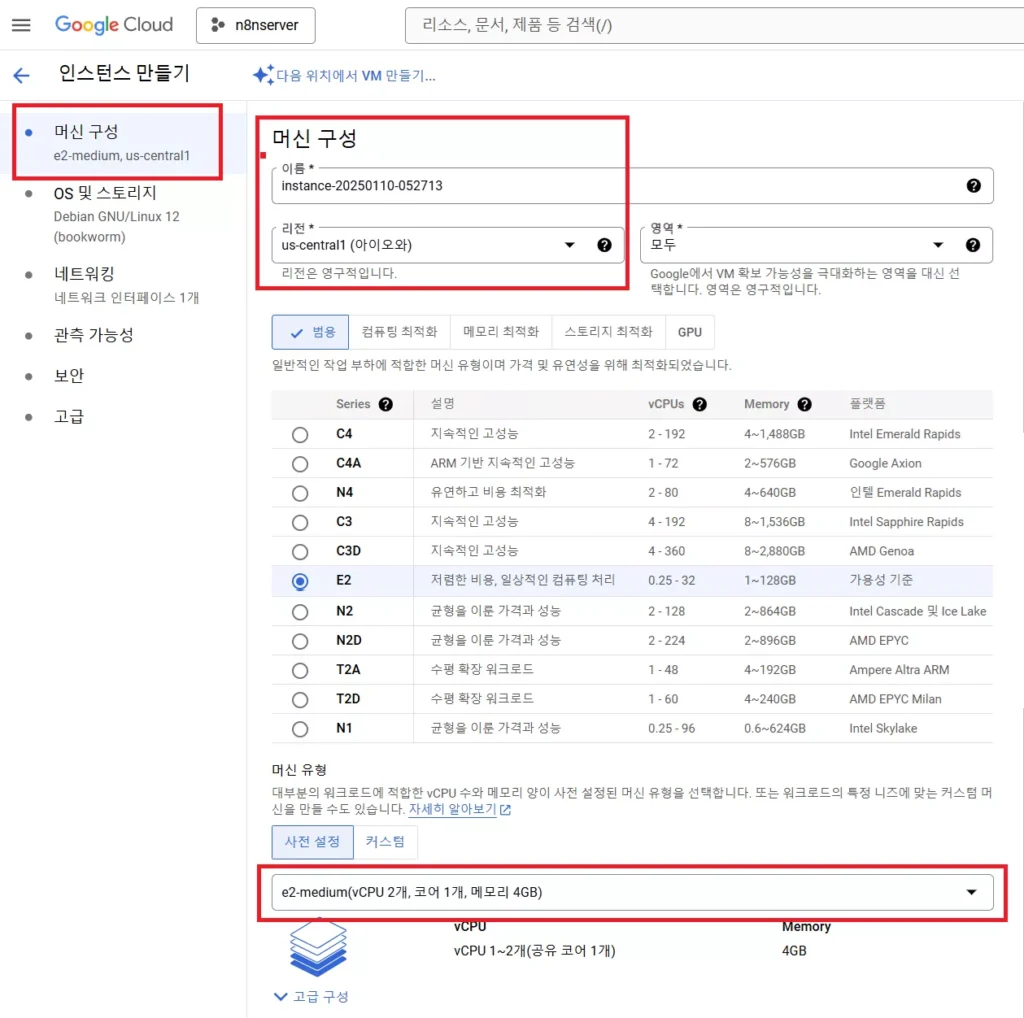Image resolution: width=1024 pixels, height=1018 pixels.
Task: Click the 인스턴스 만들기 page title
Action: (124, 73)
